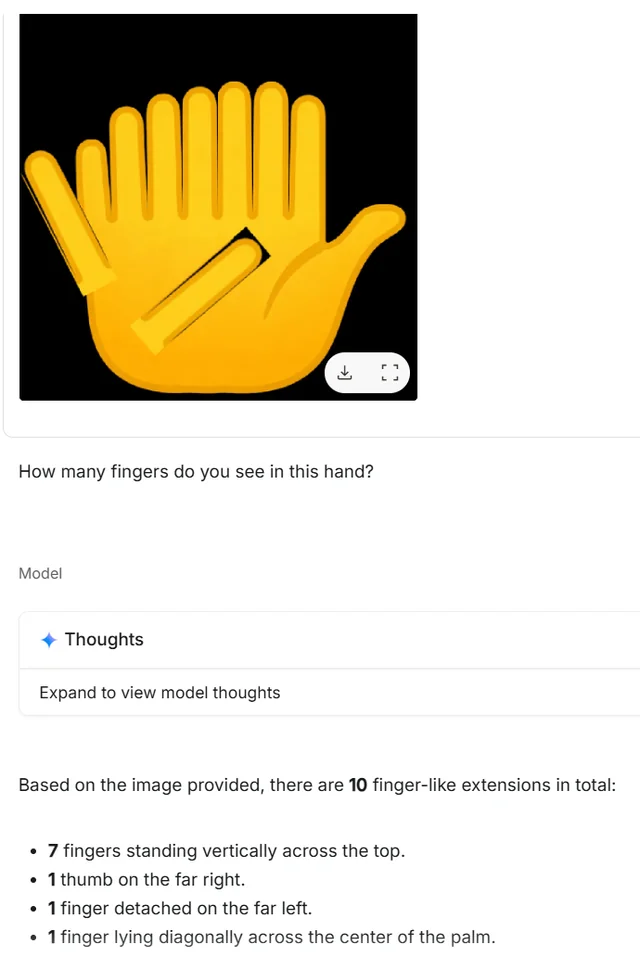The width and height of the screenshot is (640, 957).
Task: Click the '1 thumb on the far right' bullet
Action: [146, 879]
